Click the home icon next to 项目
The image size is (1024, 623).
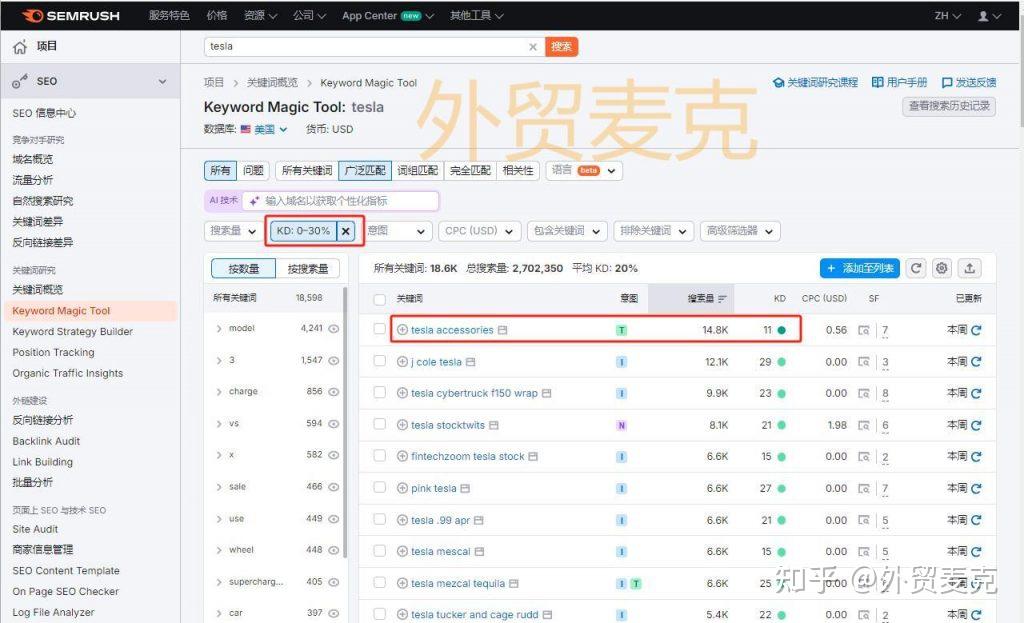20,46
